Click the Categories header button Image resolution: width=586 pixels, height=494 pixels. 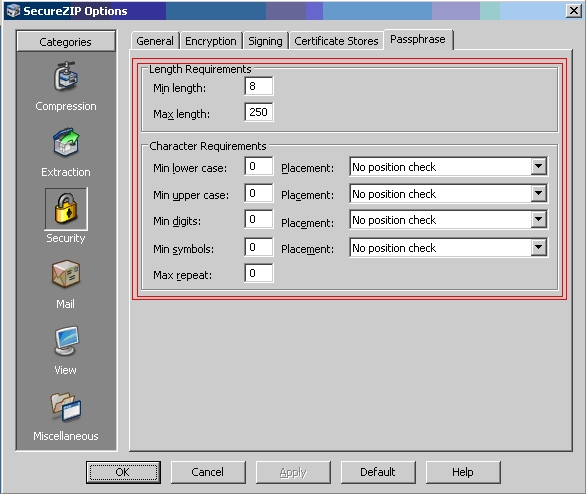66,41
